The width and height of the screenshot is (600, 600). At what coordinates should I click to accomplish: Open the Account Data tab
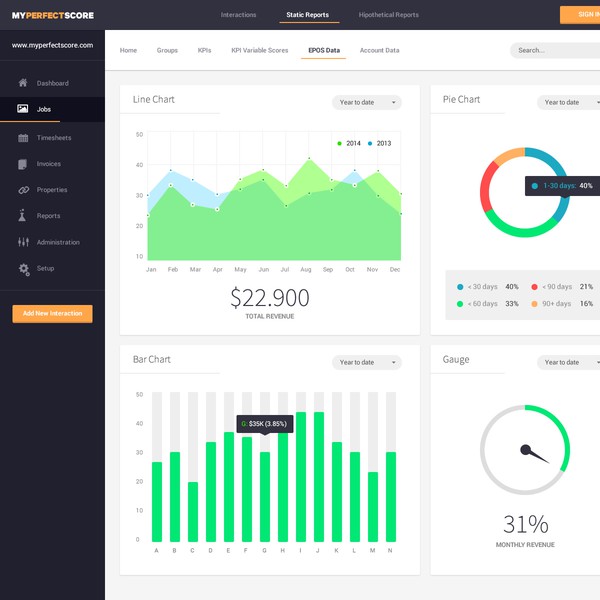click(380, 50)
